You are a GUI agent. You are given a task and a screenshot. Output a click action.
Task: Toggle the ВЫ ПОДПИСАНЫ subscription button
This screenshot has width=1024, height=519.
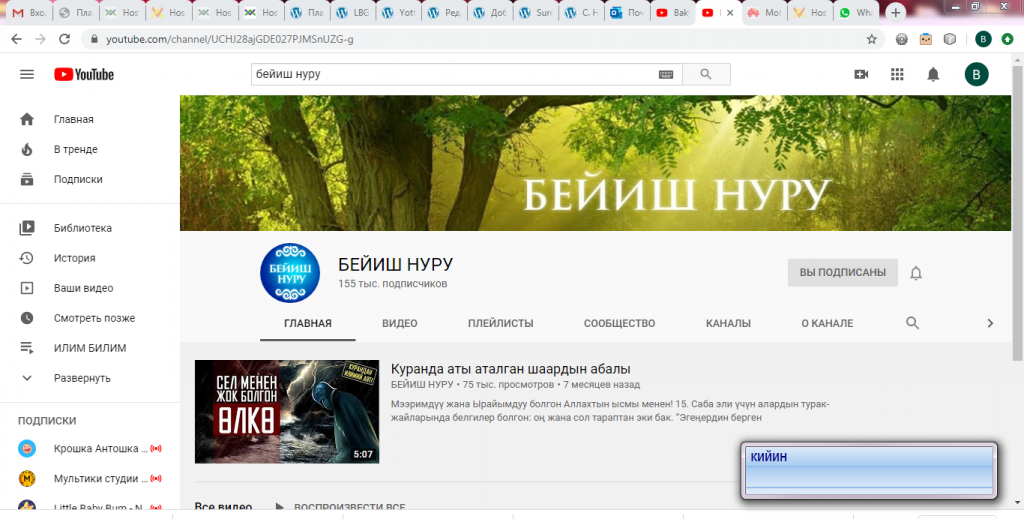point(842,272)
